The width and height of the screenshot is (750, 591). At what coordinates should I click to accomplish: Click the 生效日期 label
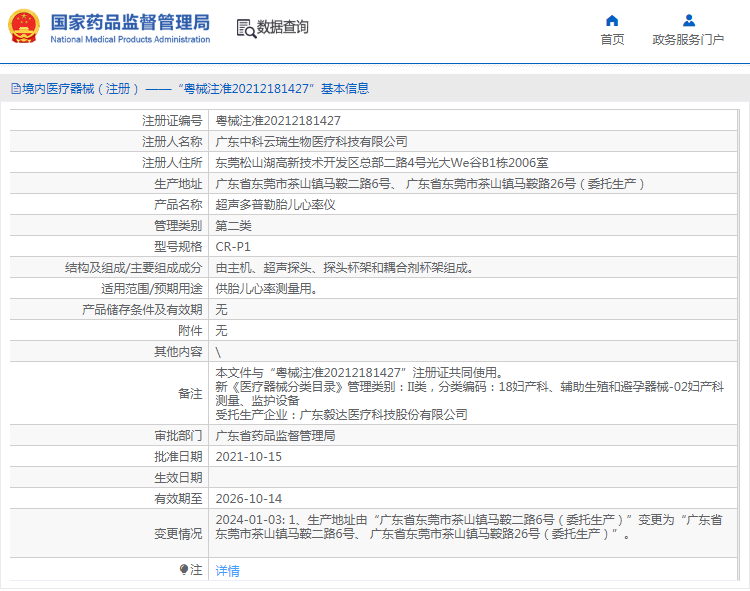pyautogui.click(x=178, y=478)
